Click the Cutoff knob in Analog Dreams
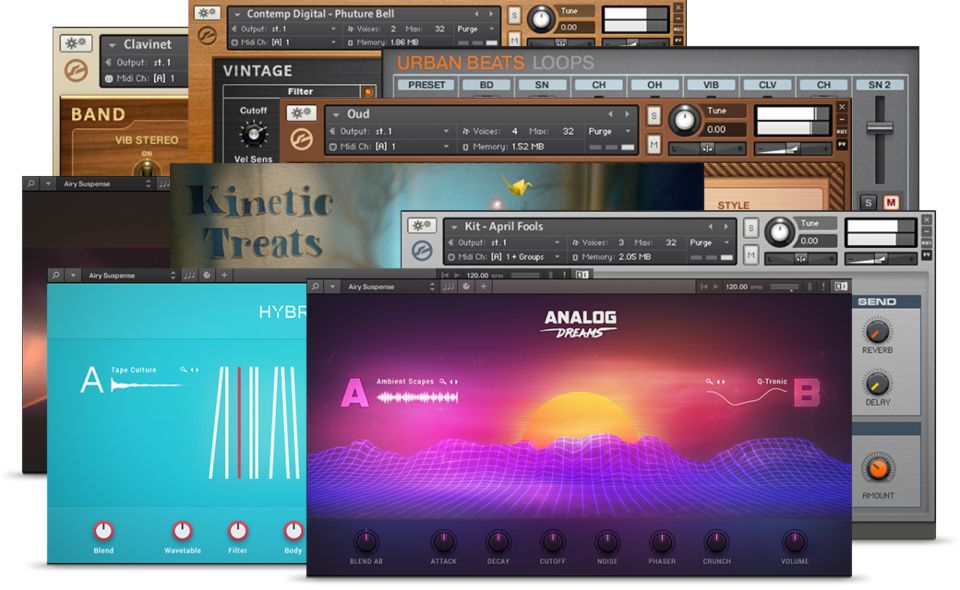 [x=552, y=542]
